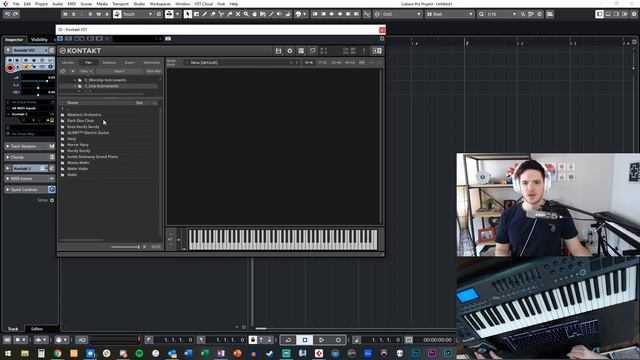Open Cubase setup window layout gear

[634, 14]
